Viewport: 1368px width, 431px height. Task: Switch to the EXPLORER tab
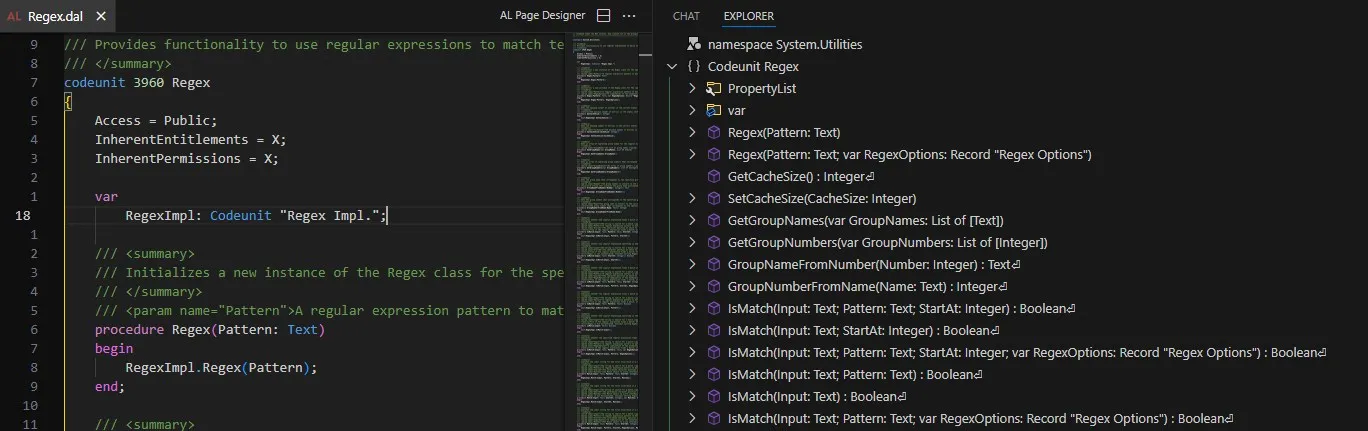coord(748,16)
